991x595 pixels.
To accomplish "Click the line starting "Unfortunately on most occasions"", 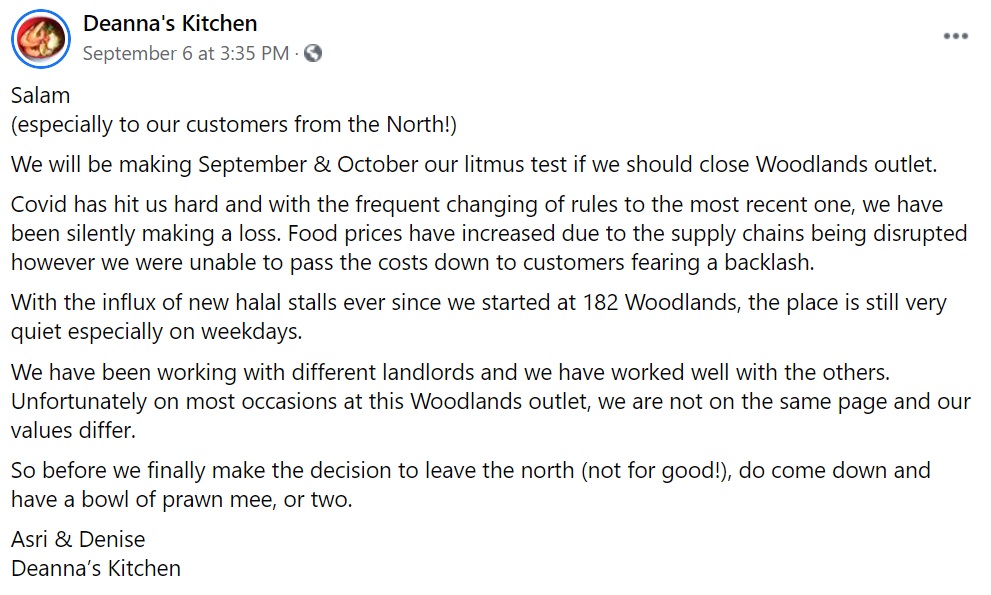I will 490,401.
